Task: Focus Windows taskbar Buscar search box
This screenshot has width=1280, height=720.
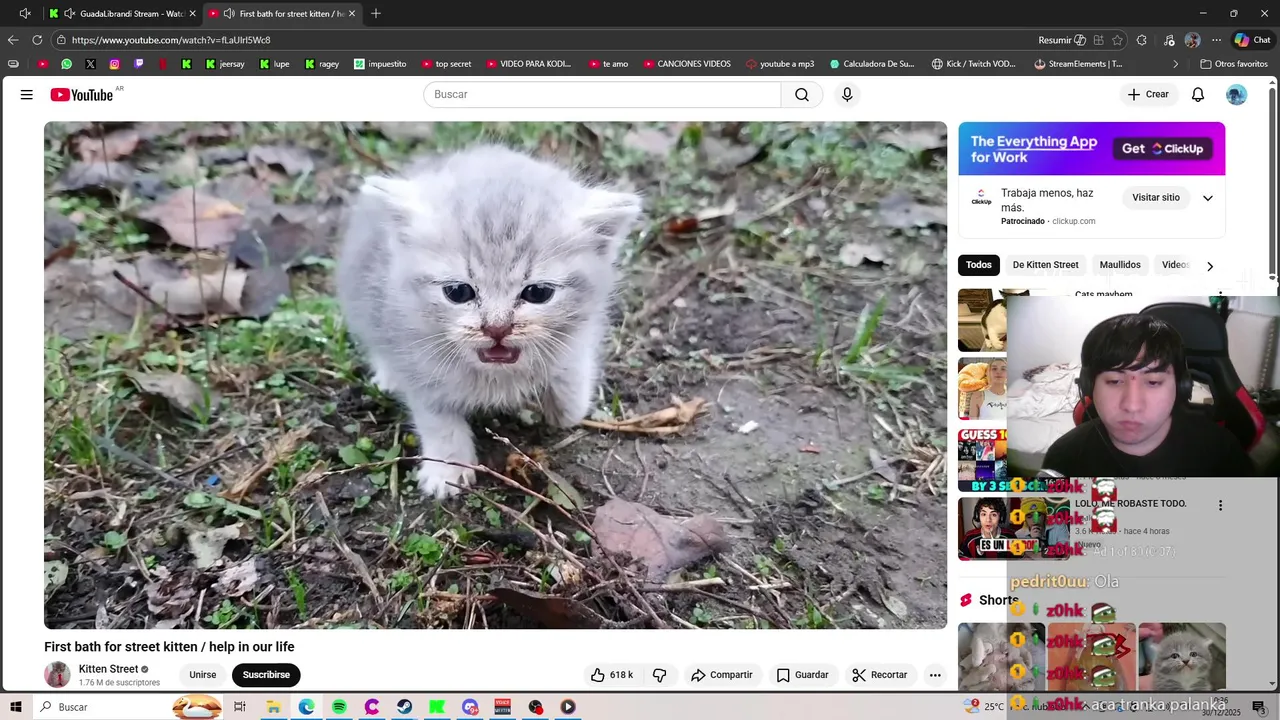Action: coord(128,707)
